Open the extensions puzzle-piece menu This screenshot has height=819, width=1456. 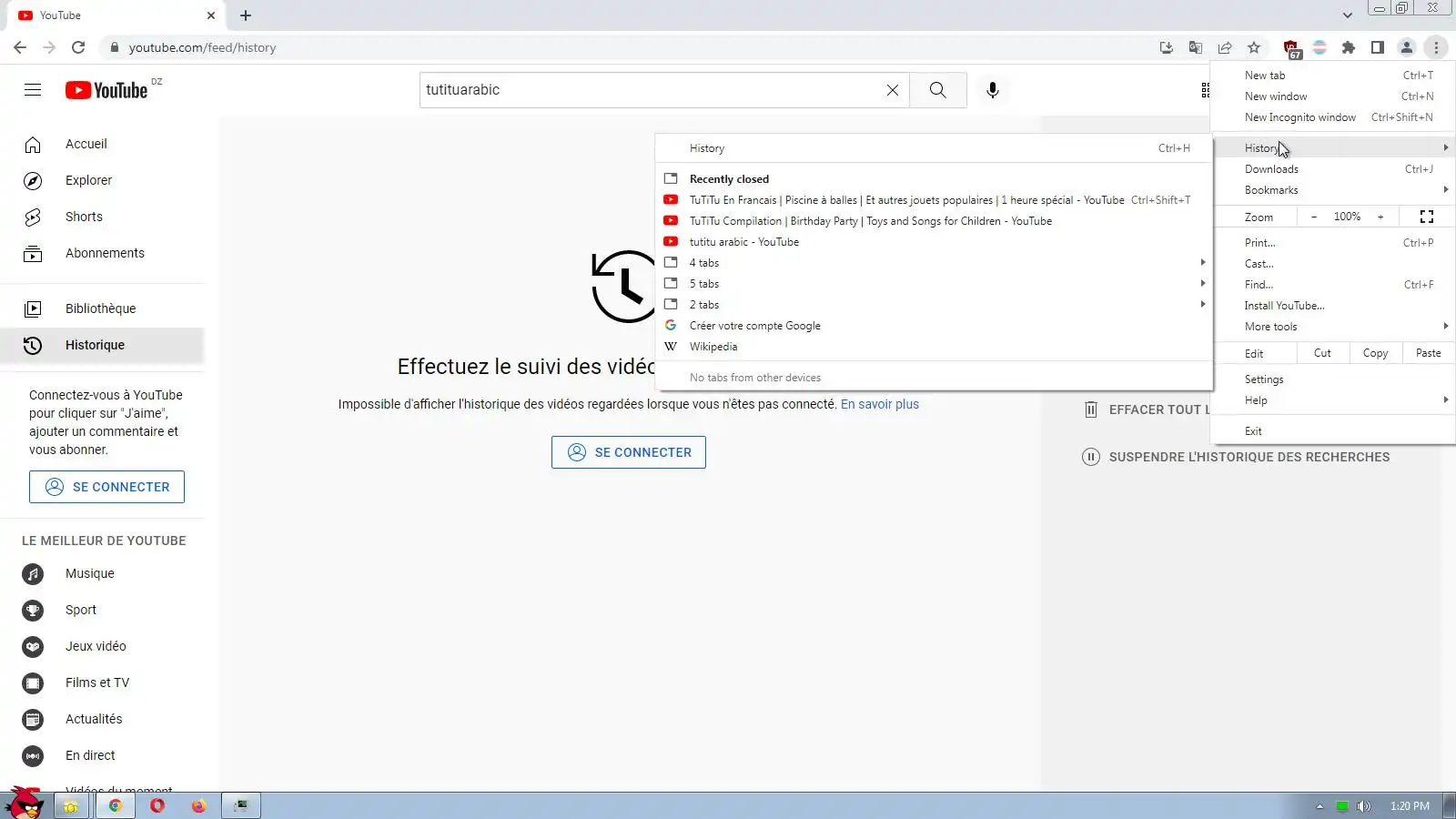pyautogui.click(x=1349, y=47)
